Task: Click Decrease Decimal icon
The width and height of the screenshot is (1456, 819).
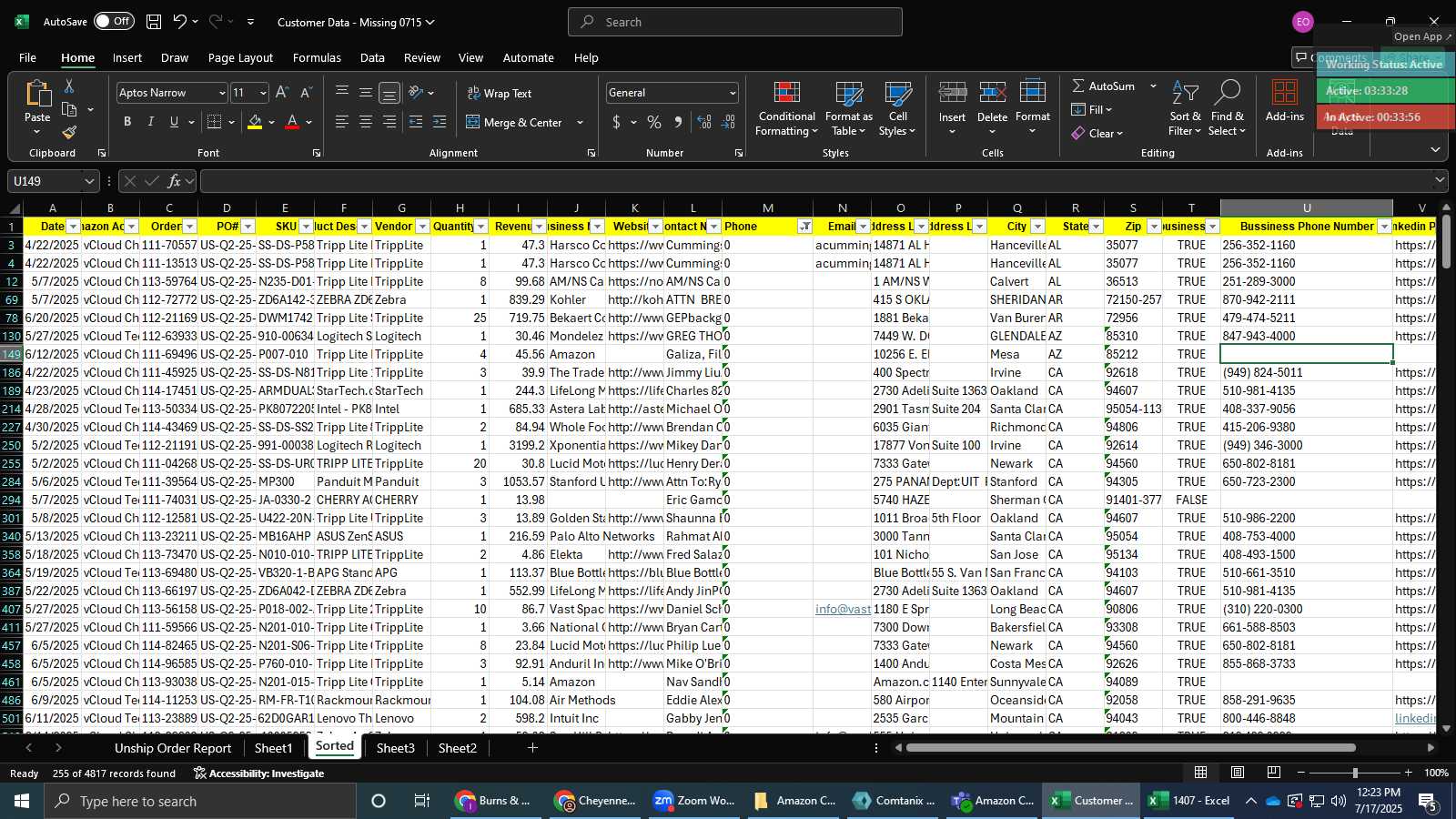Action: (728, 122)
